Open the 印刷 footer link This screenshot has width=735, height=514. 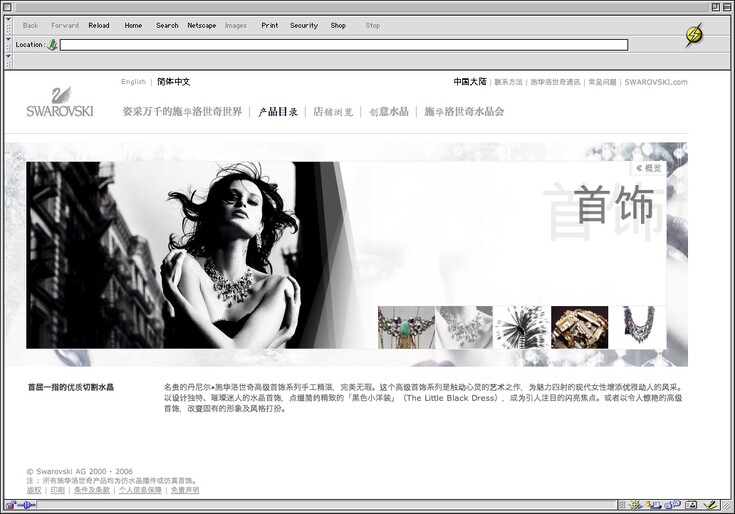58,490
